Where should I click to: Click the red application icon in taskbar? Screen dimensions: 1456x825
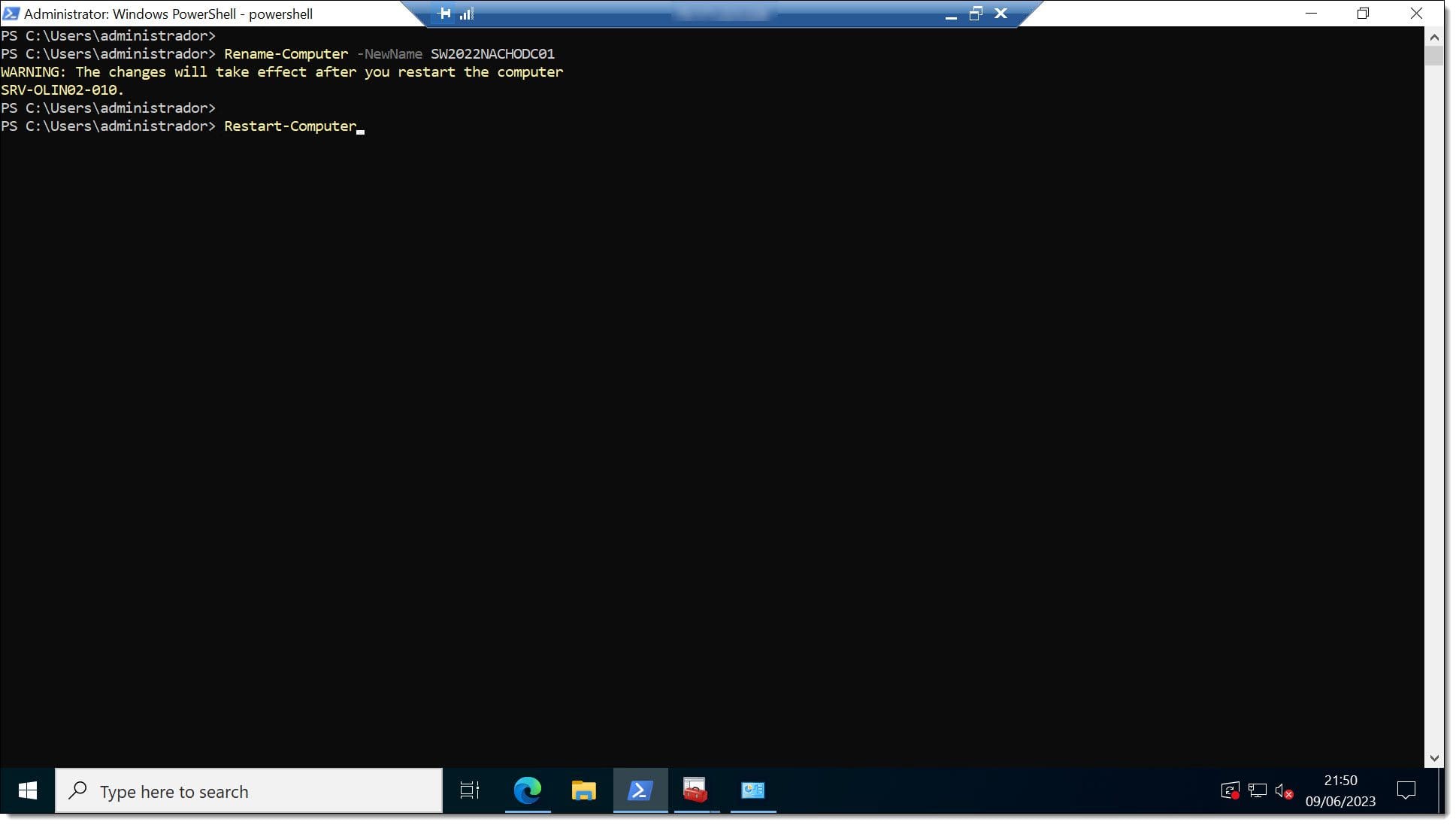pyautogui.click(x=695, y=791)
